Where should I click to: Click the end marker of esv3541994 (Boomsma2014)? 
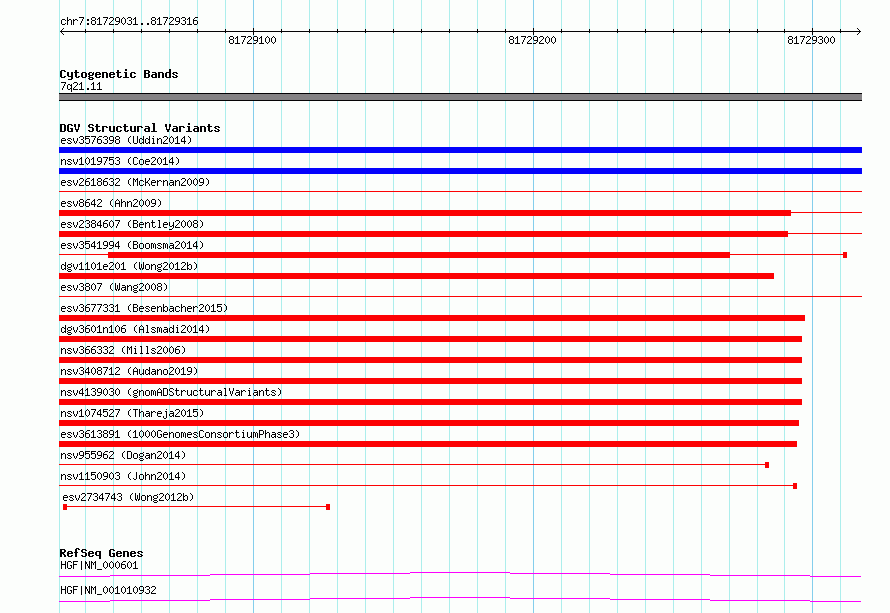click(845, 255)
